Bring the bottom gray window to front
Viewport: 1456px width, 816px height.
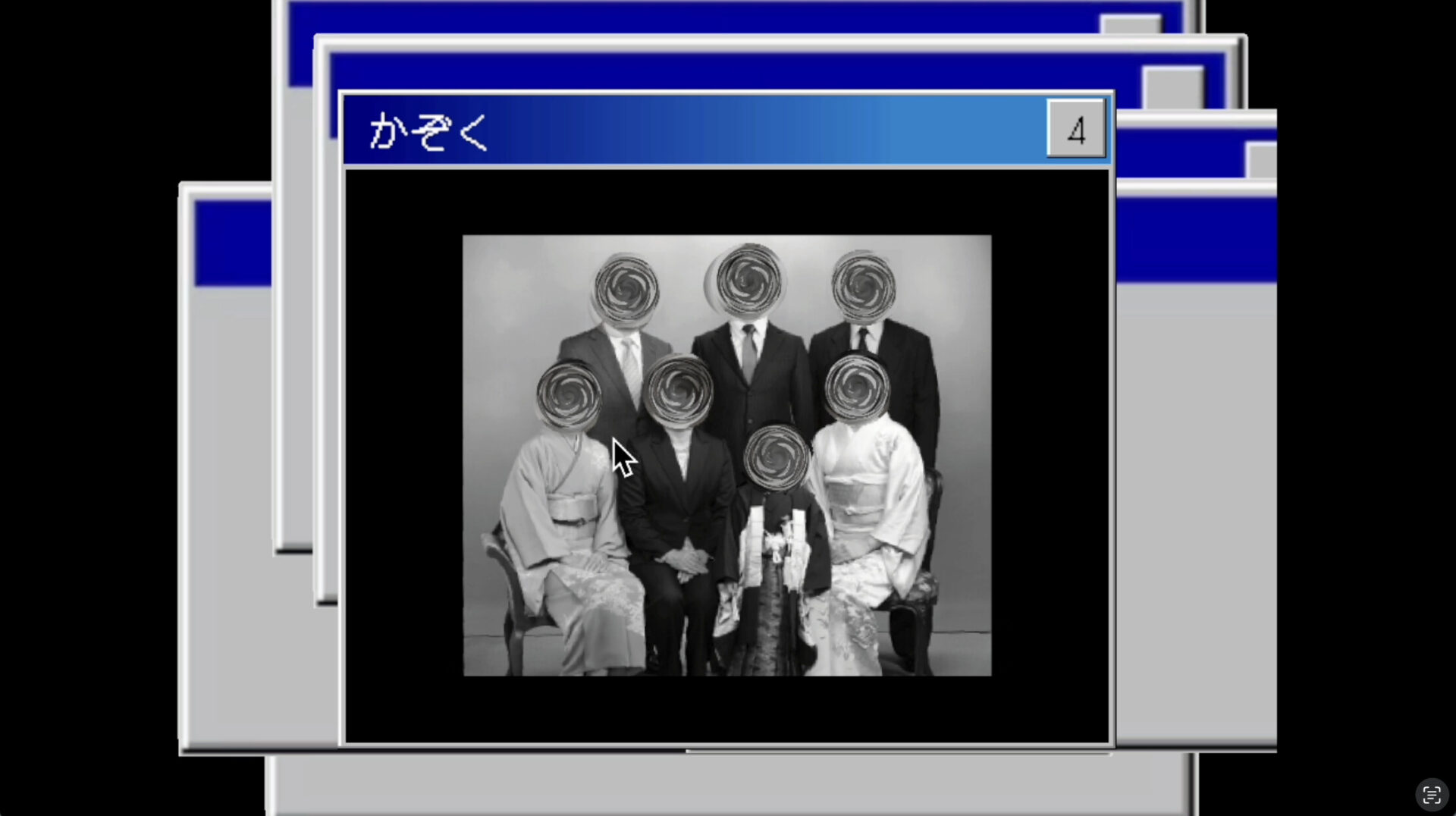pyautogui.click(x=728, y=785)
